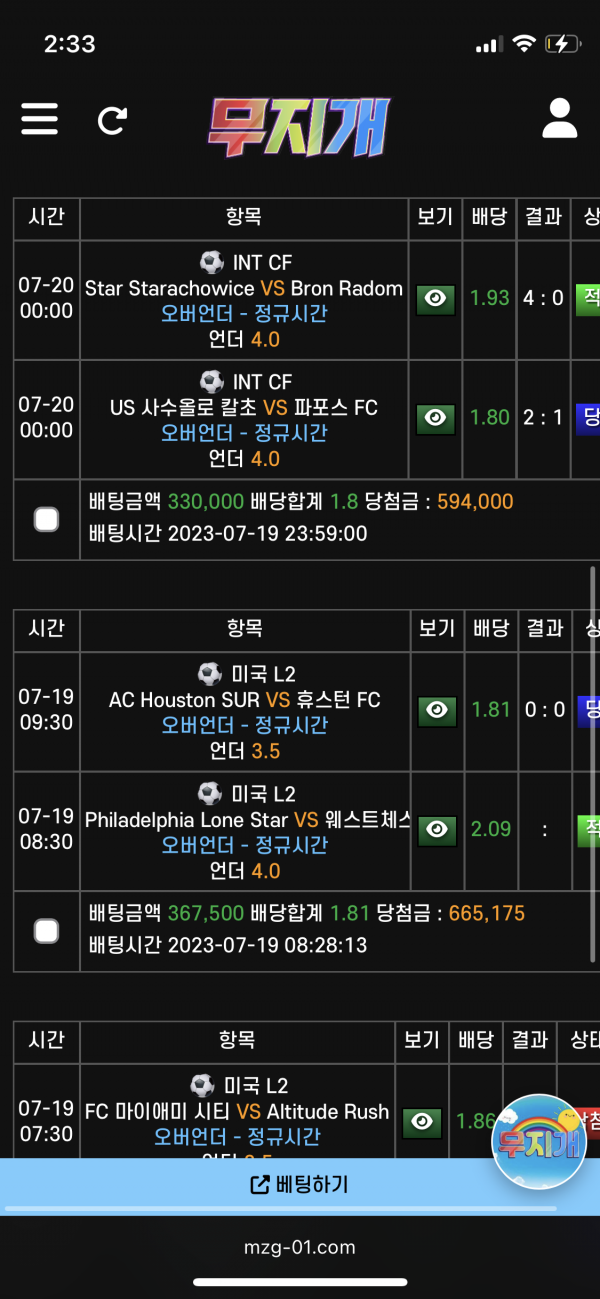Tap the 무지개 logo at top

300,127
